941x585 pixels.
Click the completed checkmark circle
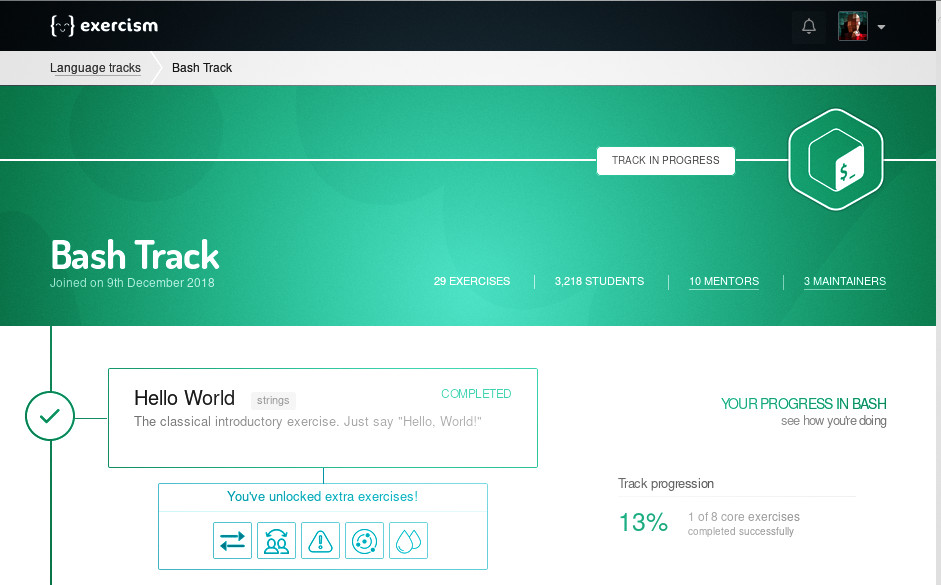point(50,416)
